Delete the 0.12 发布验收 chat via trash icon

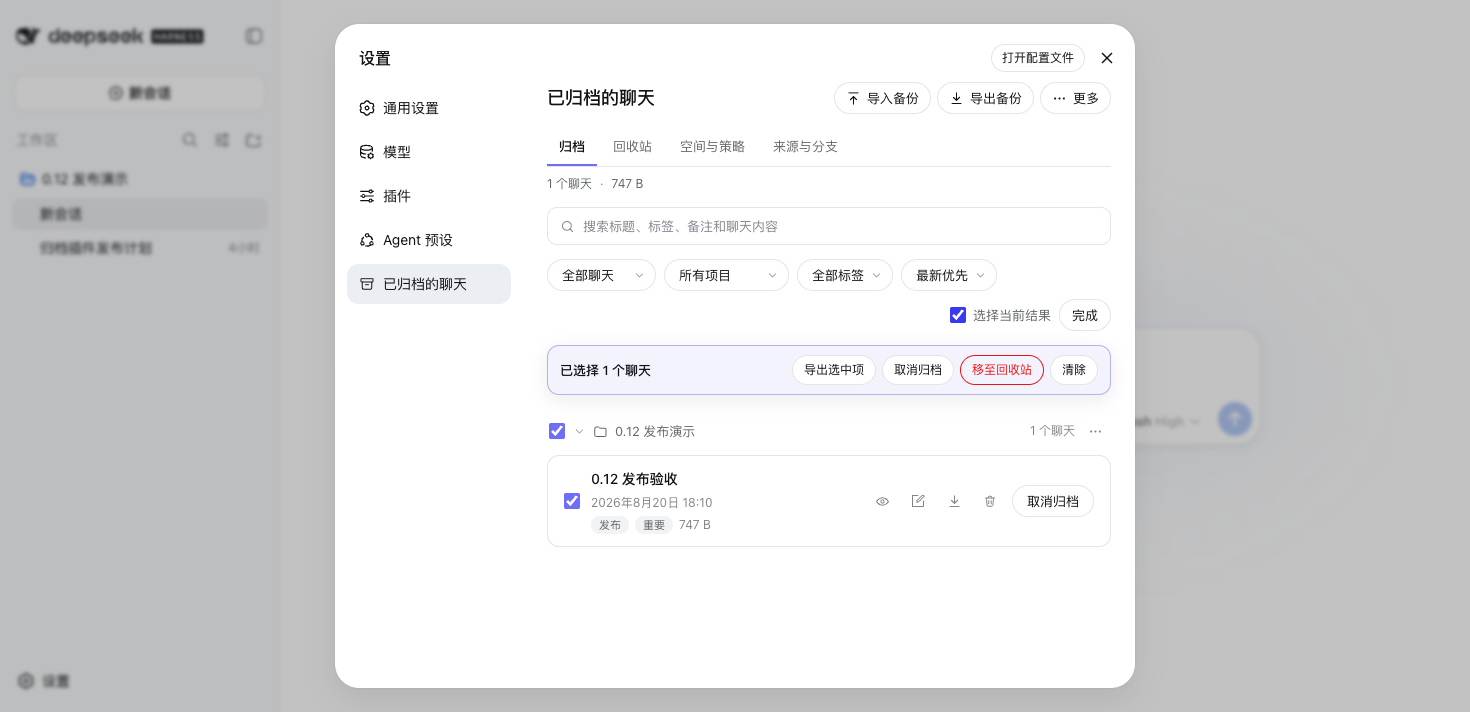point(990,501)
